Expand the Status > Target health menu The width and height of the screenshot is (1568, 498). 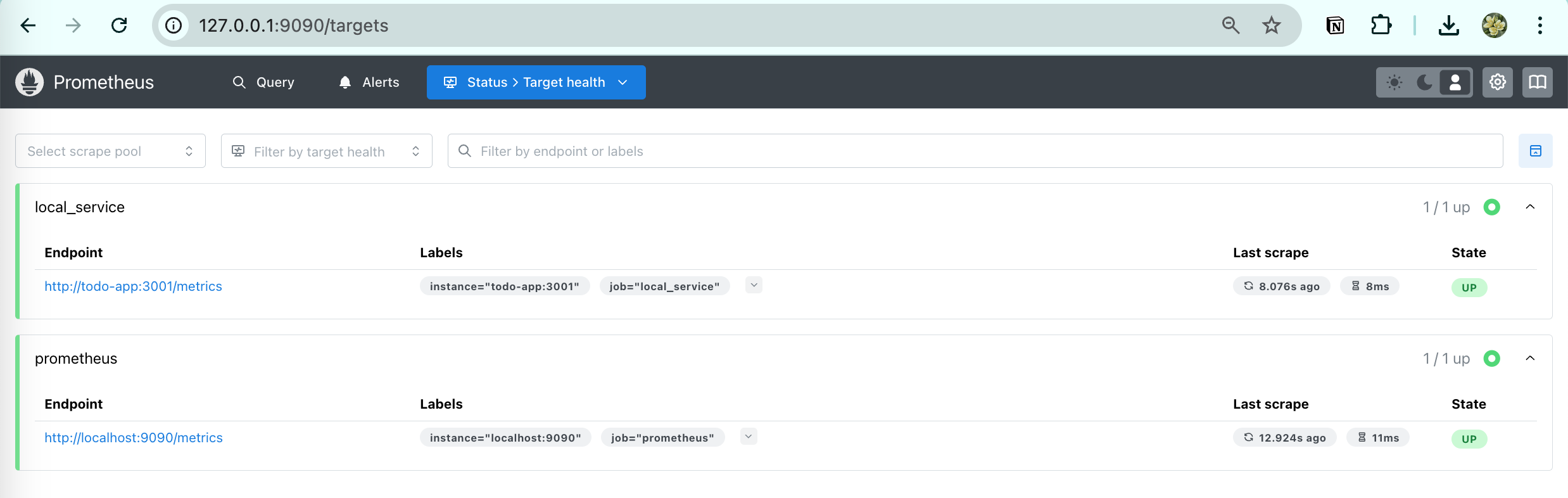pyautogui.click(x=536, y=82)
